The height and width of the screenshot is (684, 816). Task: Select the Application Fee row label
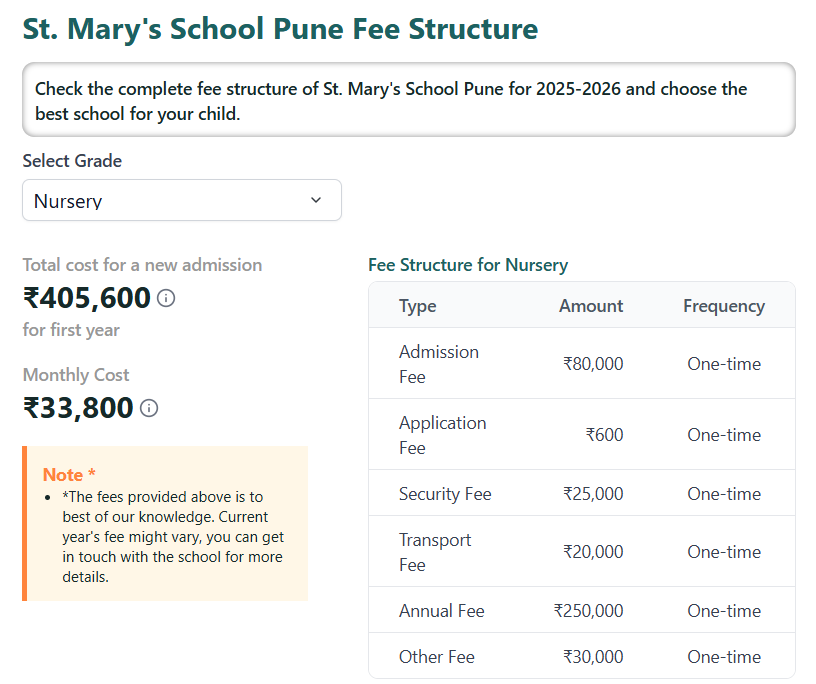pos(442,435)
